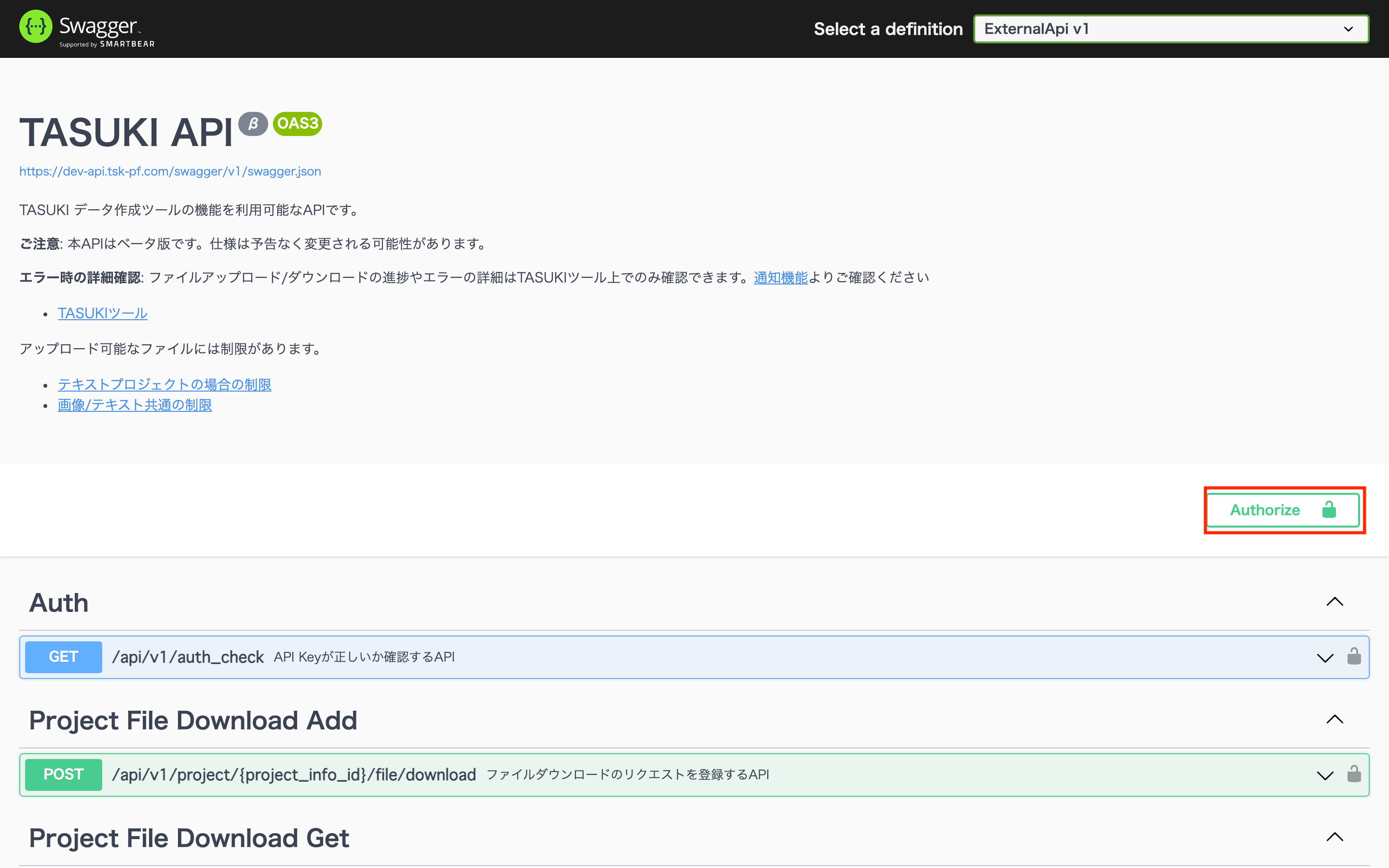
Task: Click the green padlock inside Authorize button
Action: pos(1329,510)
